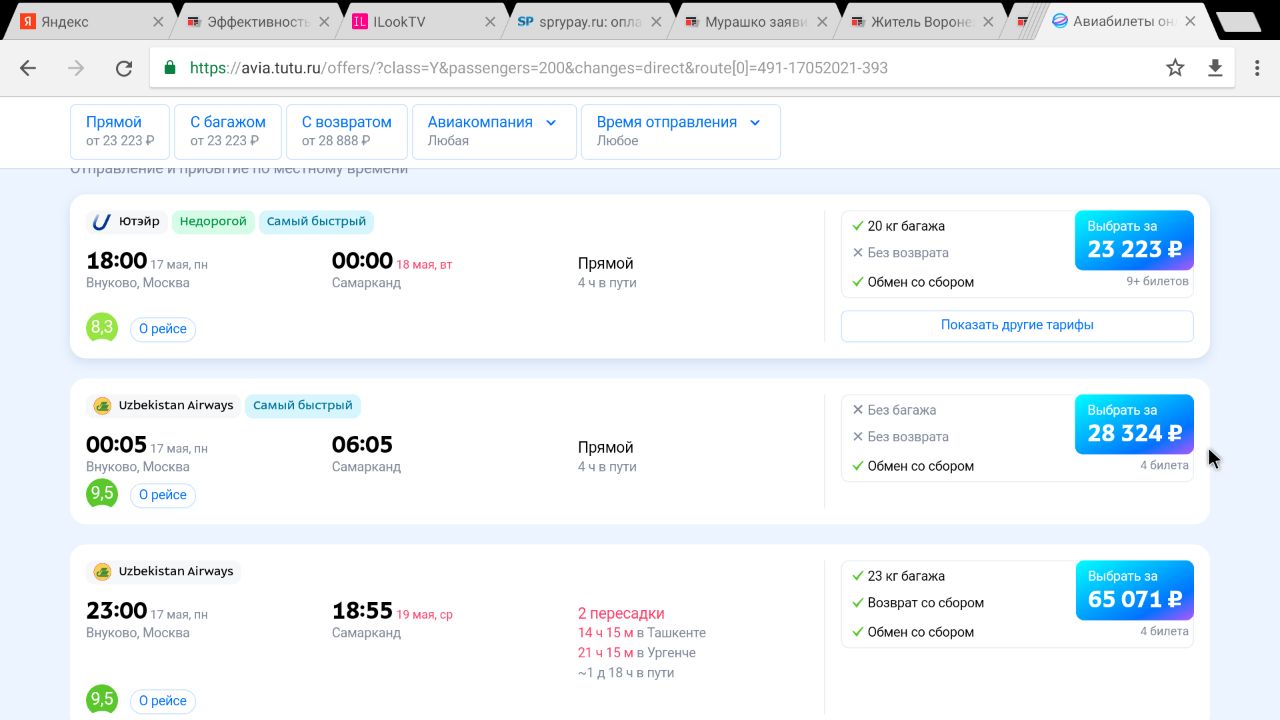This screenshot has height=720, width=1280.
Task: Click Самый быстрый badge on 00:05 flight
Action: click(x=303, y=406)
